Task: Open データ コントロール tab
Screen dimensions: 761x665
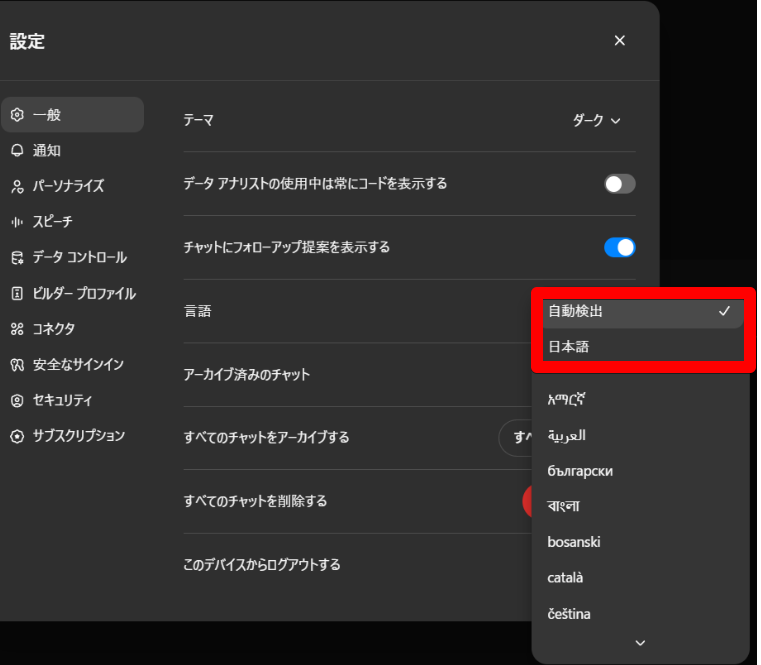Action: pyautogui.click(x=73, y=257)
